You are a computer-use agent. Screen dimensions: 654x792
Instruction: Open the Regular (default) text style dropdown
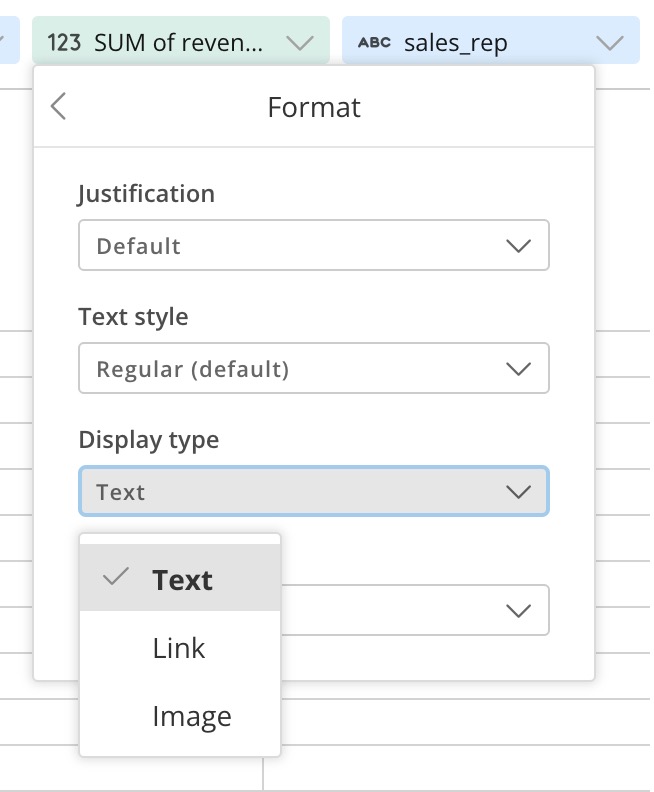[314, 368]
